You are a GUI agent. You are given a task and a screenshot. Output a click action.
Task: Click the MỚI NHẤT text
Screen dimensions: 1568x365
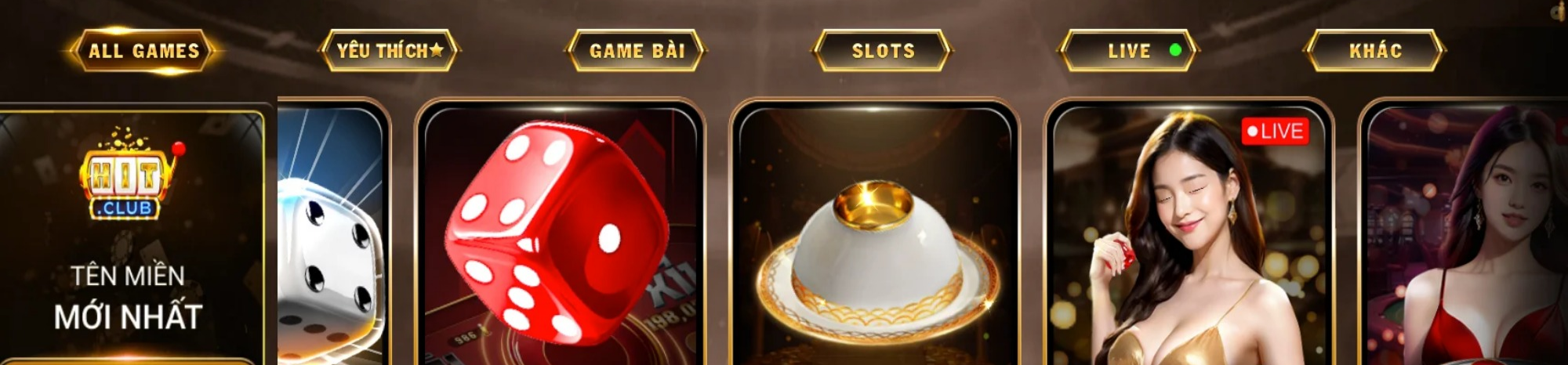[x=128, y=317]
